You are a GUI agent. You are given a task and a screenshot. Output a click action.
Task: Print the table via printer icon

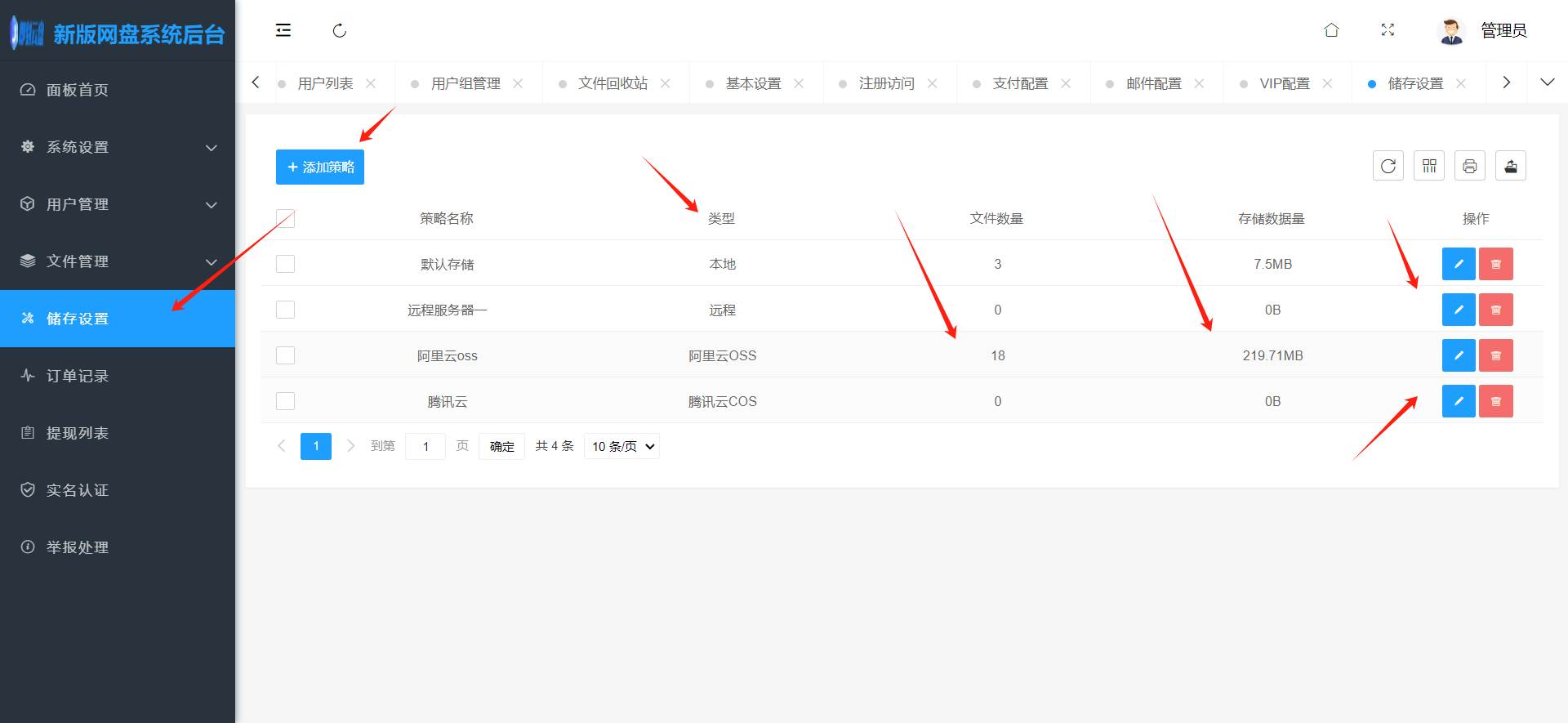[x=1470, y=167]
